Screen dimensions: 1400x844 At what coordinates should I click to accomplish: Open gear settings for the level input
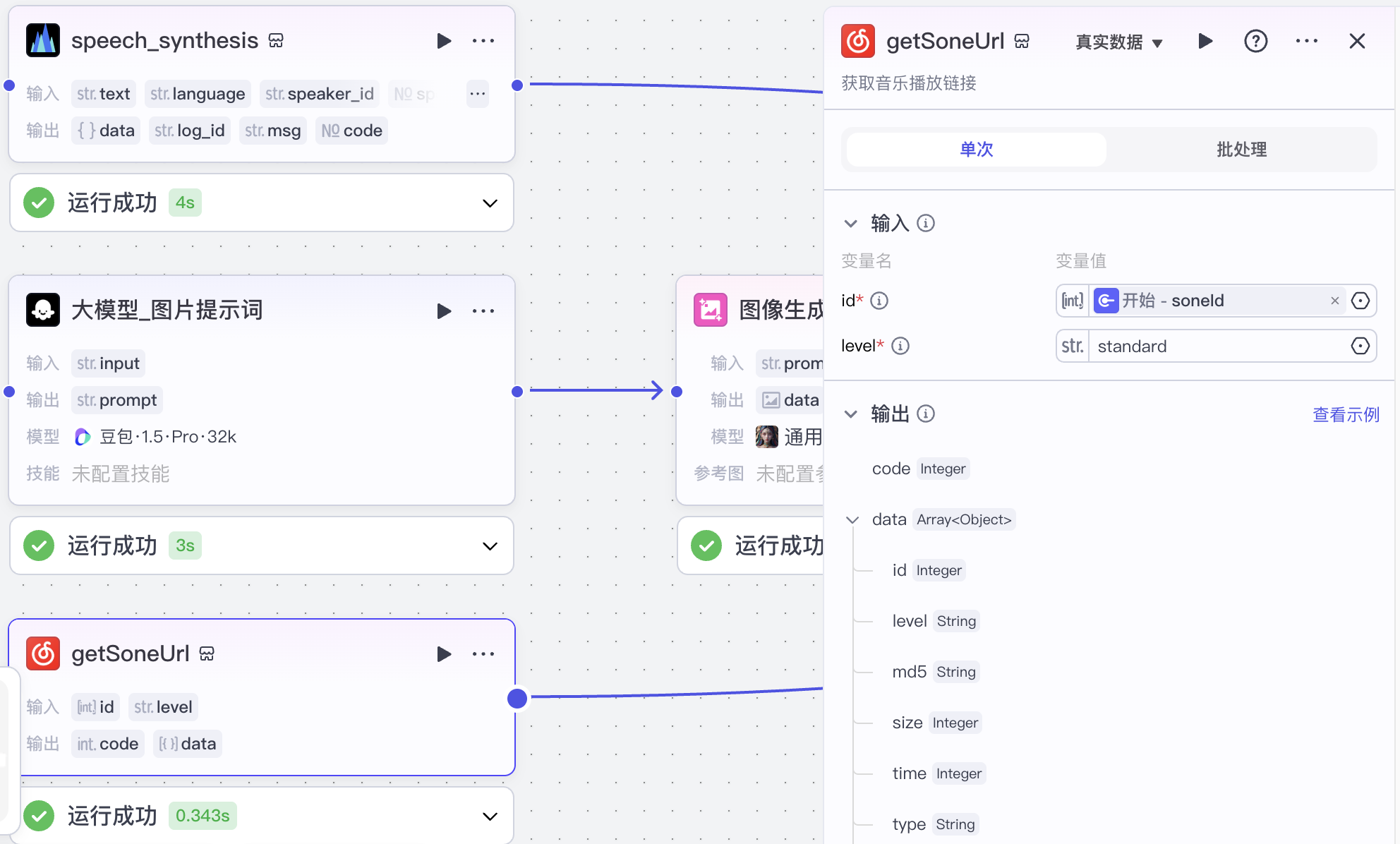(1360, 346)
